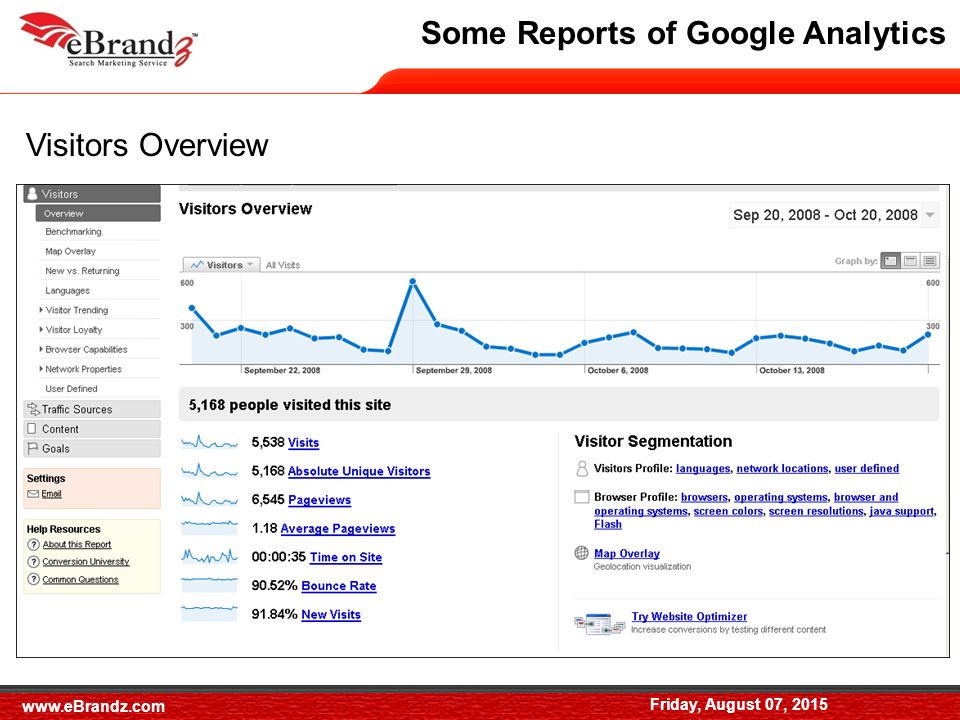Click the Pageviews sparkline
Viewport: 960px width, 720px height.
(209, 500)
